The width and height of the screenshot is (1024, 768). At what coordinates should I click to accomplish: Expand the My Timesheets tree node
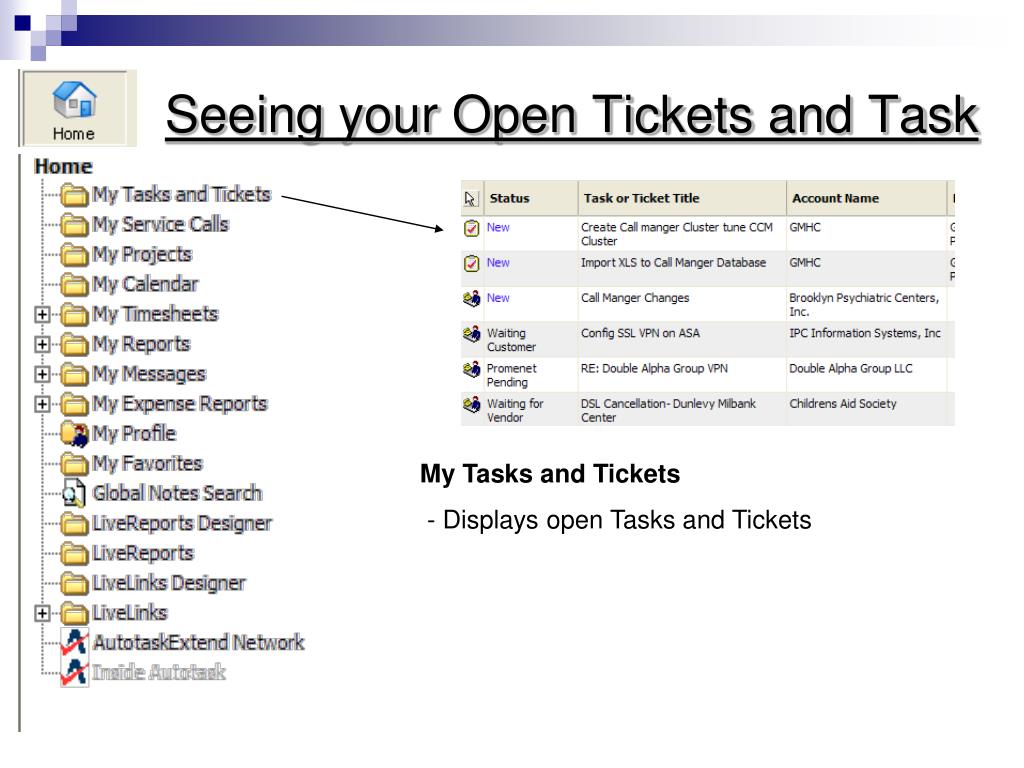pyautogui.click(x=42, y=315)
